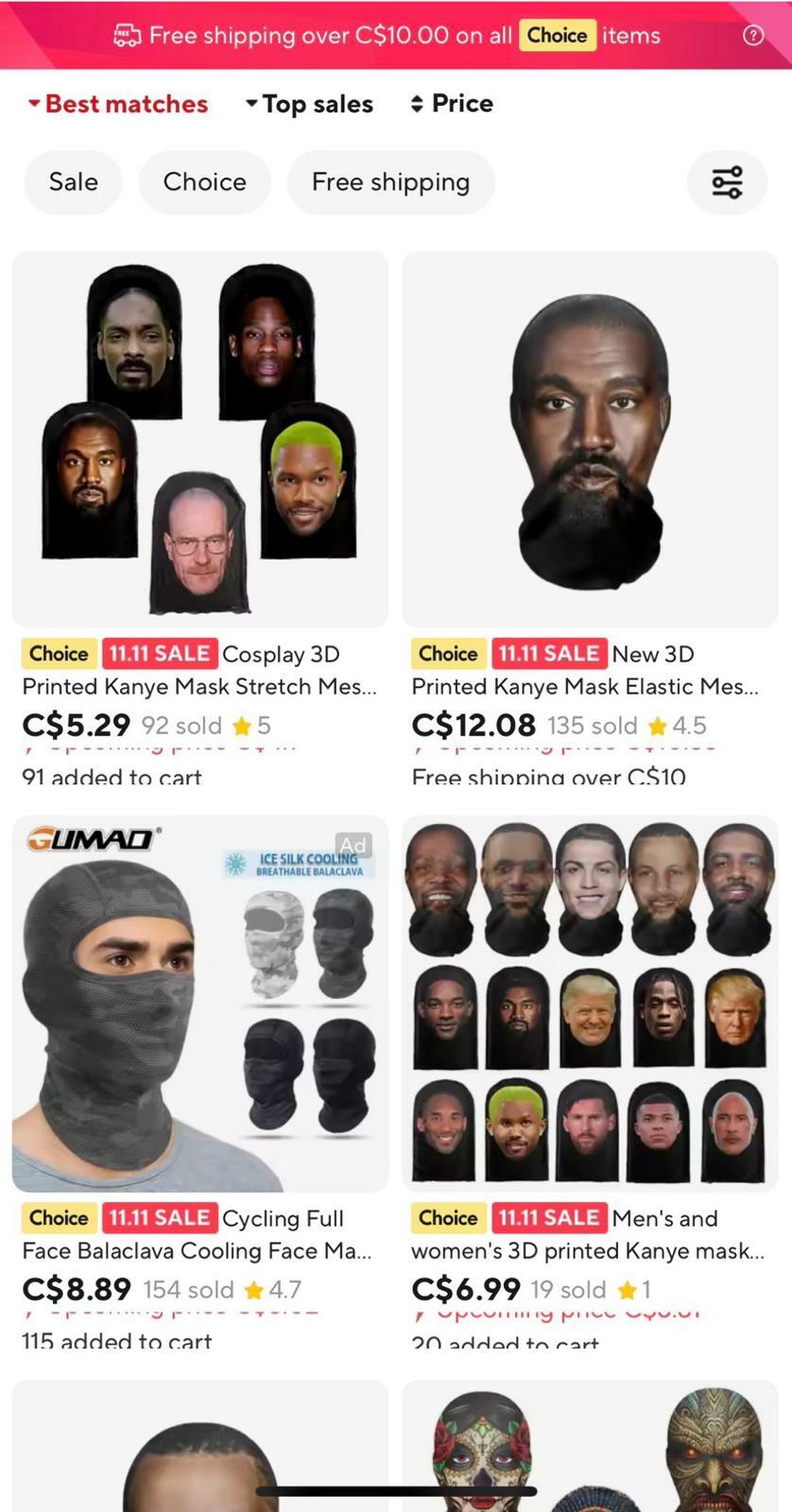Screen dimensions: 792x1512
Task: Open Men's and women's 3D printed mask
Action: (588, 1234)
